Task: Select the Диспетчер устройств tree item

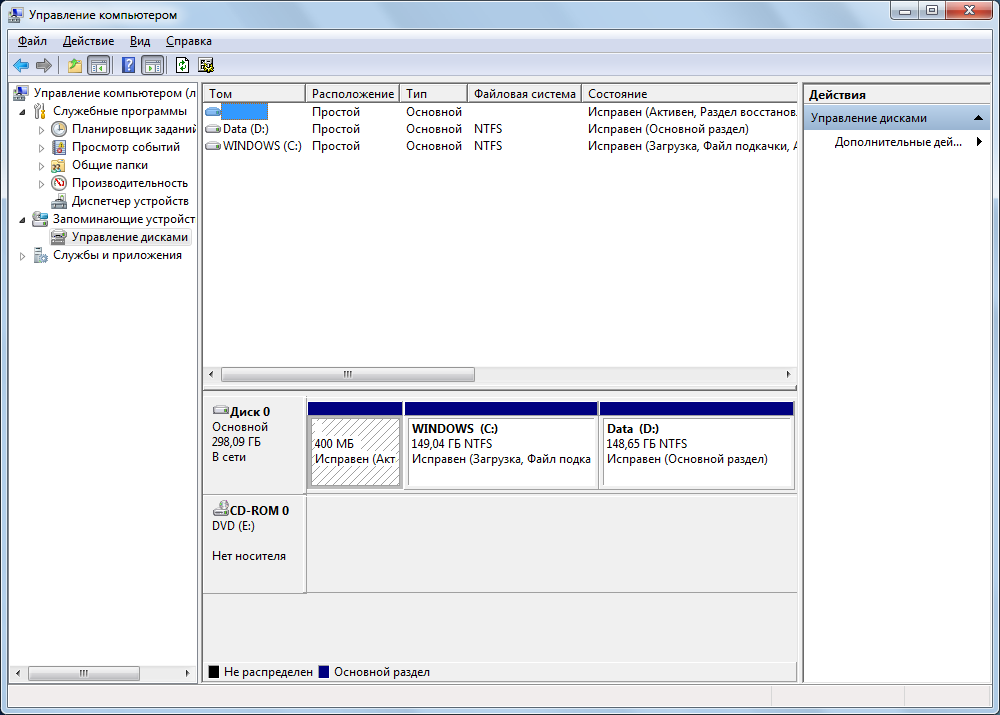Action: pyautogui.click(x=129, y=201)
